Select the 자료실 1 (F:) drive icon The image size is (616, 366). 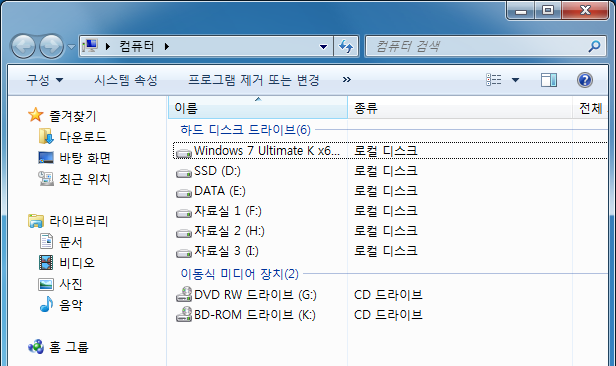click(x=183, y=213)
